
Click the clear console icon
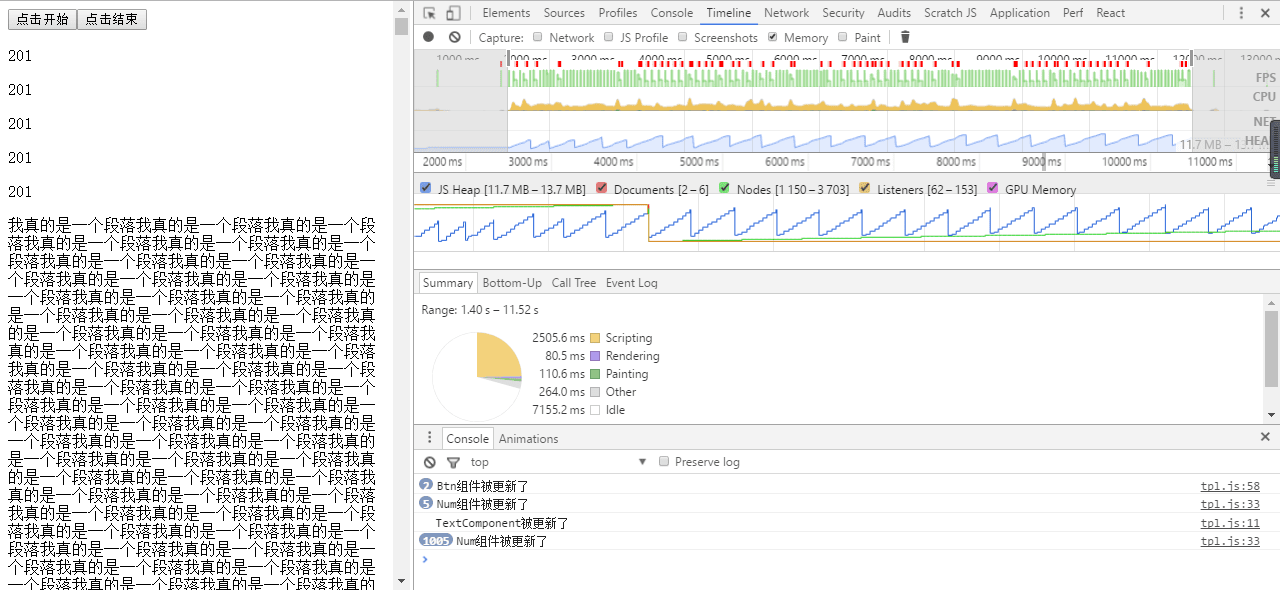[430, 462]
